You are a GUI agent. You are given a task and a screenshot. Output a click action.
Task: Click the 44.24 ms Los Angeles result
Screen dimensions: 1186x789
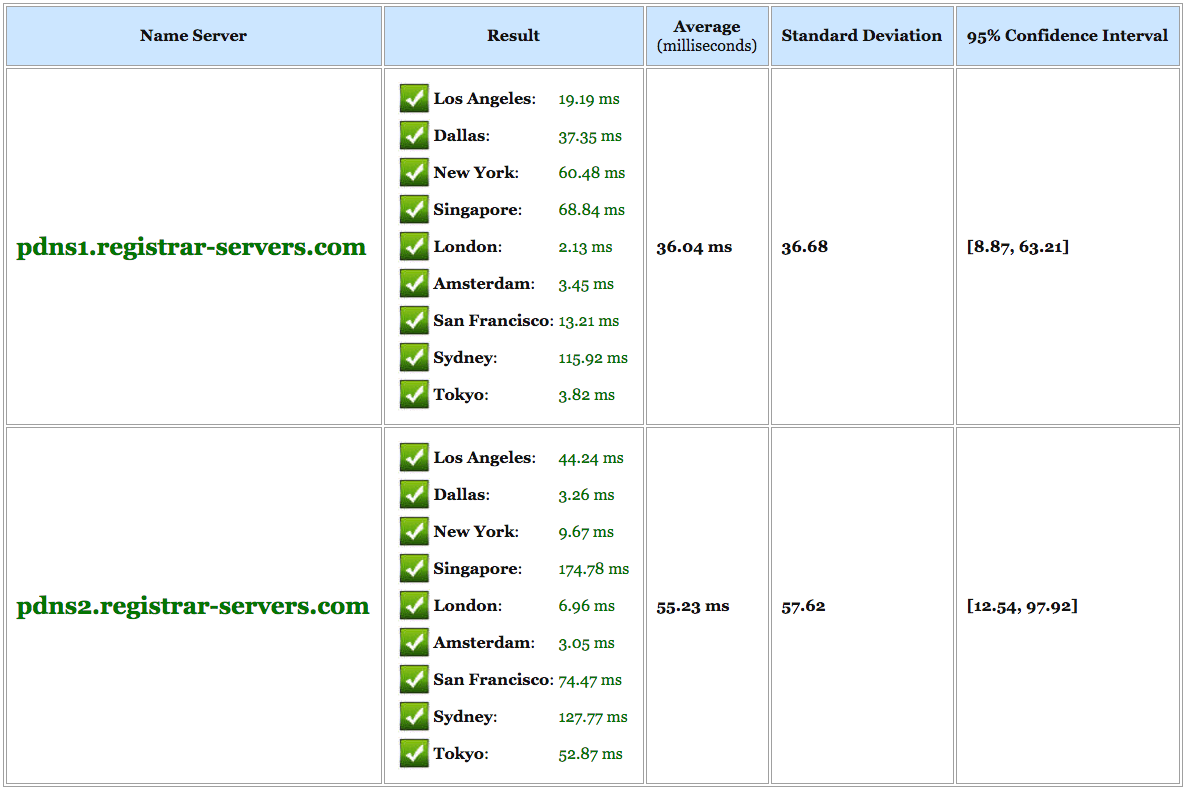point(591,458)
